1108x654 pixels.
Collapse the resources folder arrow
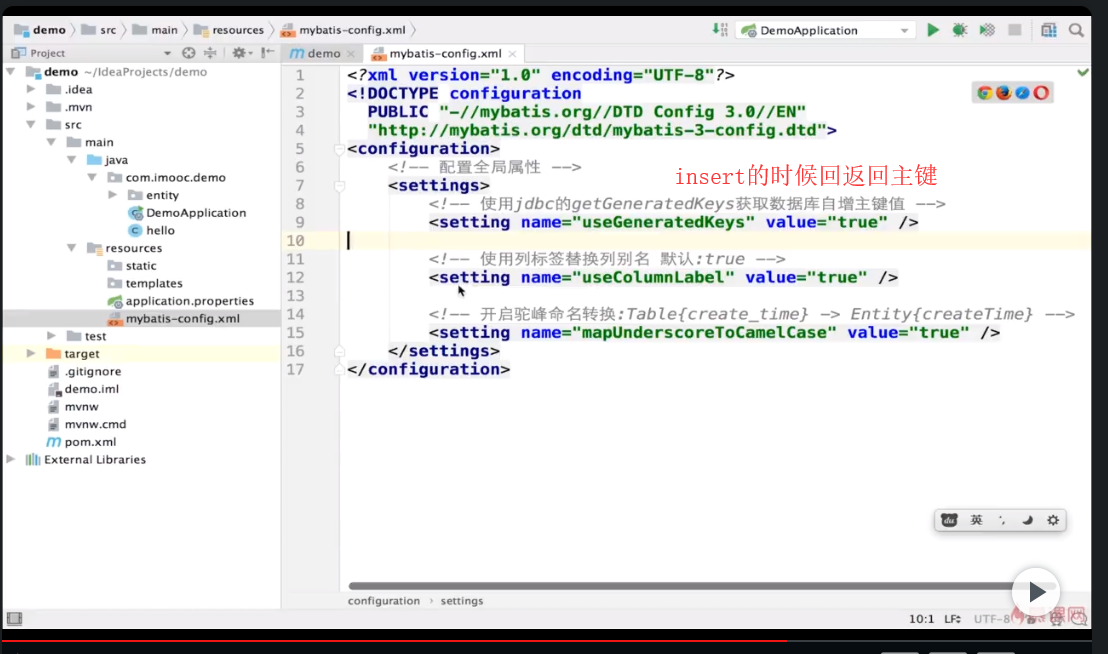[x=71, y=248]
